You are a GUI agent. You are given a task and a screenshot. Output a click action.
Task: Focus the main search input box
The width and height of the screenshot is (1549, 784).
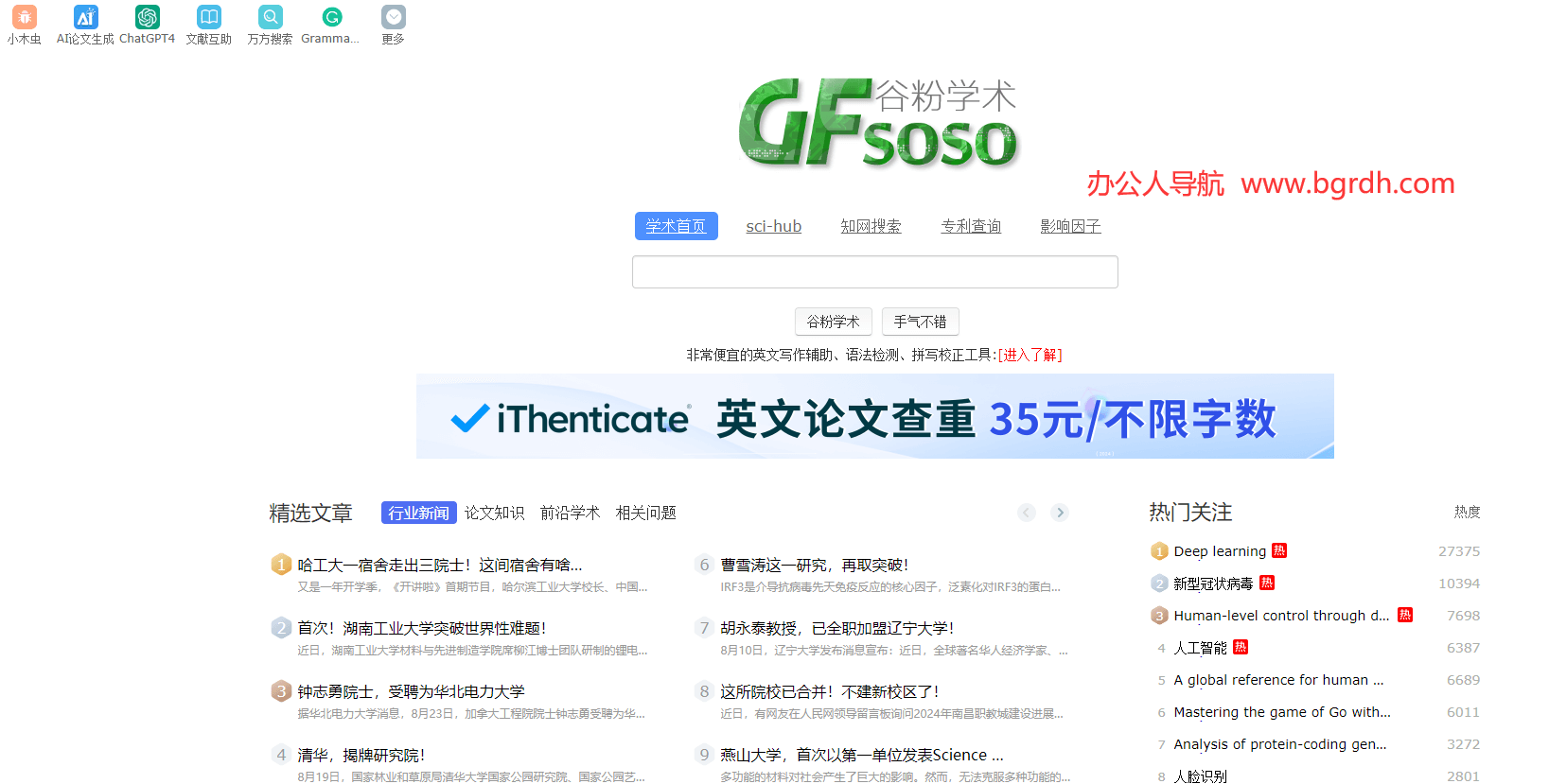click(x=874, y=272)
